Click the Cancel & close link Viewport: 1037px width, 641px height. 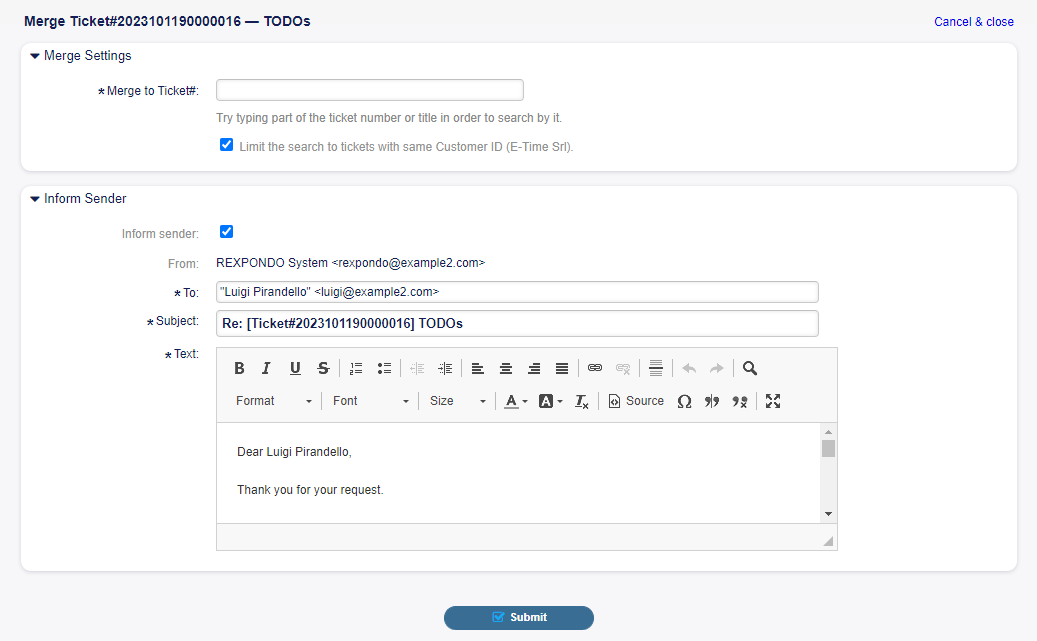point(973,22)
